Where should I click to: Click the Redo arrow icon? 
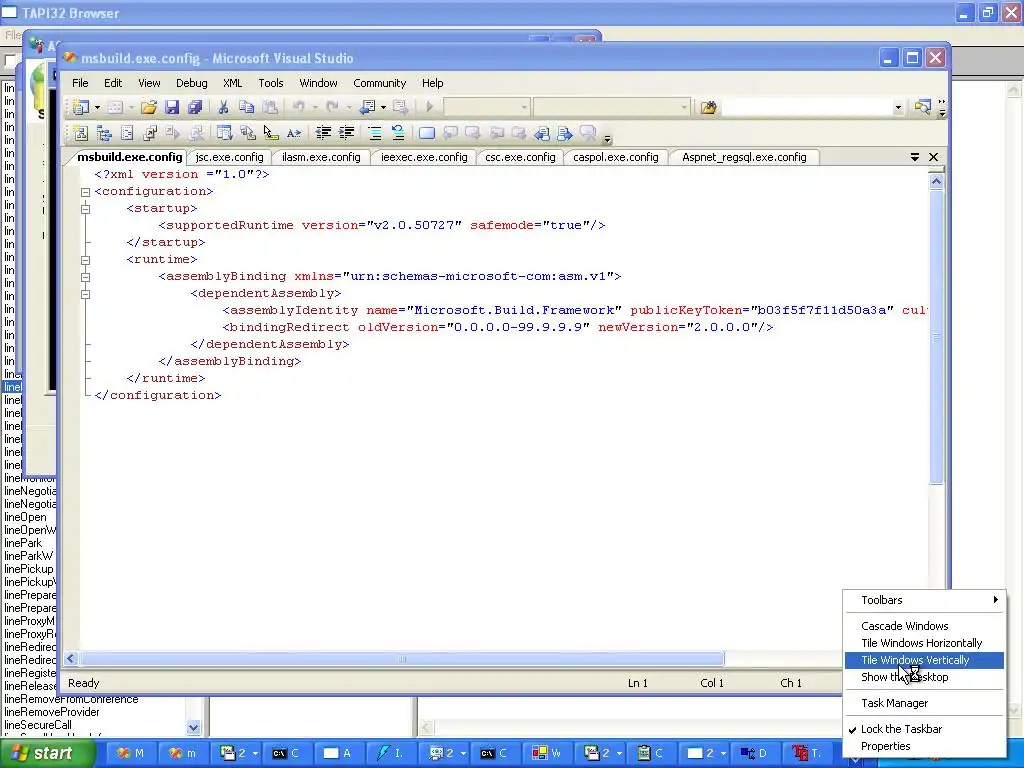332,107
